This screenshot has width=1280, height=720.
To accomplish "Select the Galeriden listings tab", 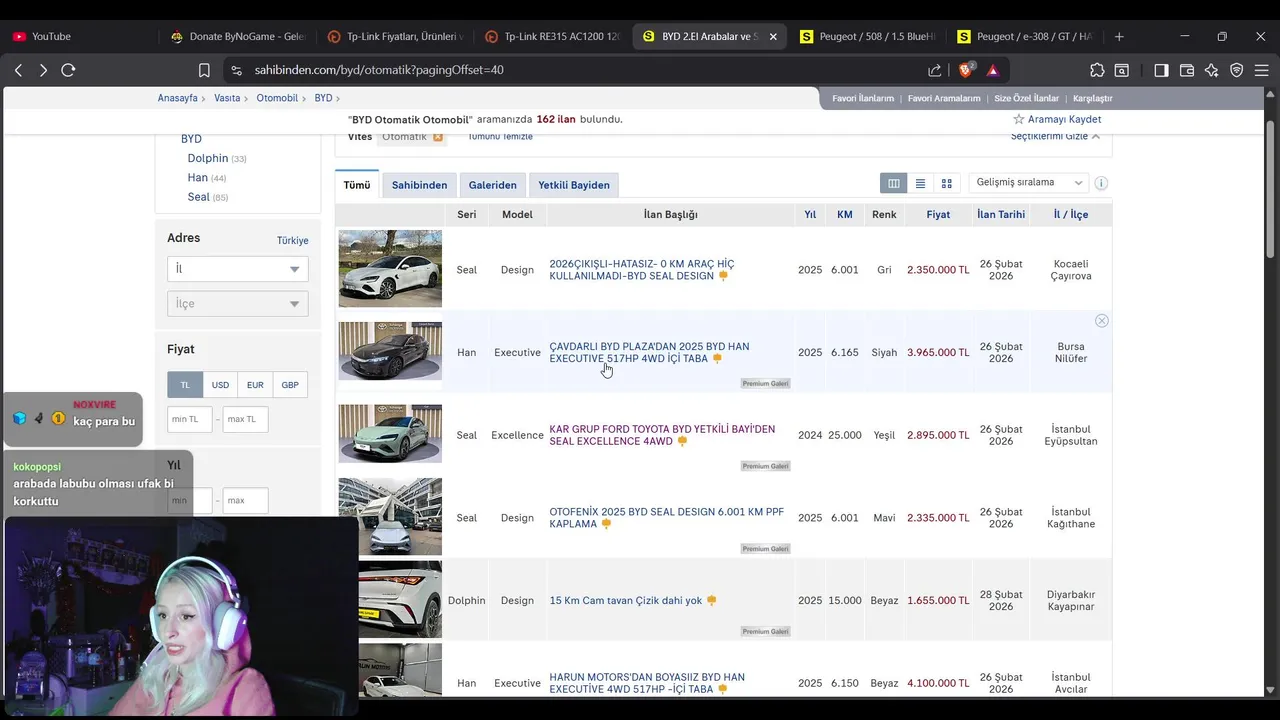I will 493,185.
